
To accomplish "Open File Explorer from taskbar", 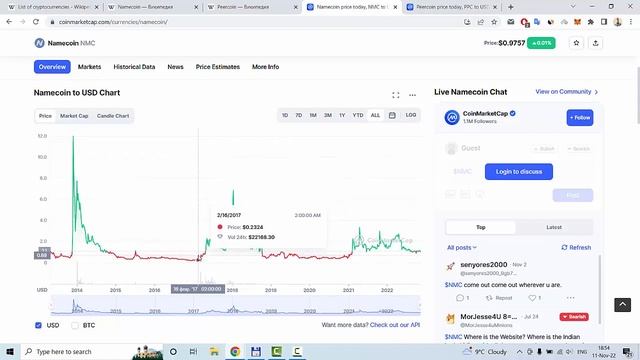I will [214, 351].
